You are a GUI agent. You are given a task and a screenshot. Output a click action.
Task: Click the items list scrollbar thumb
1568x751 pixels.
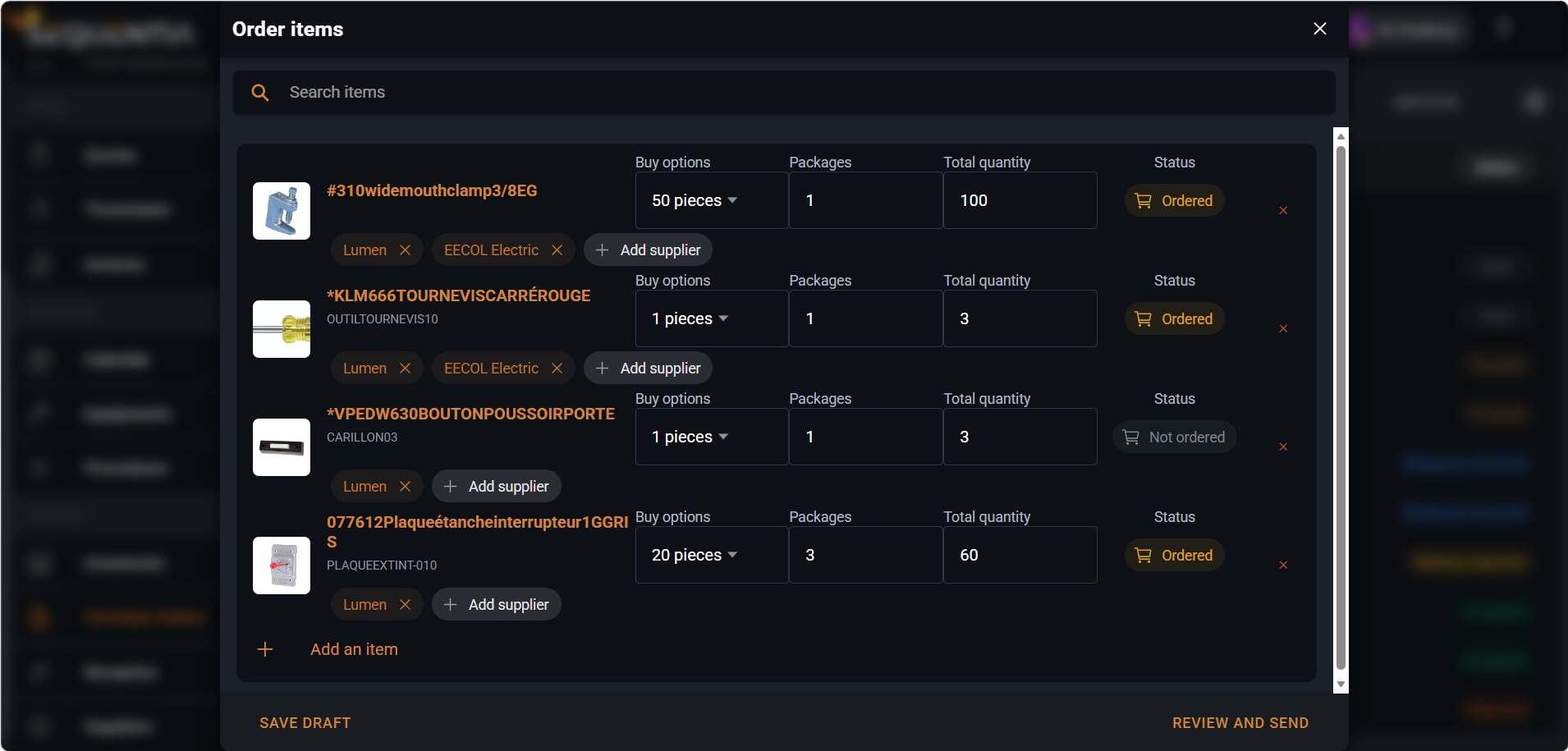(x=1341, y=408)
